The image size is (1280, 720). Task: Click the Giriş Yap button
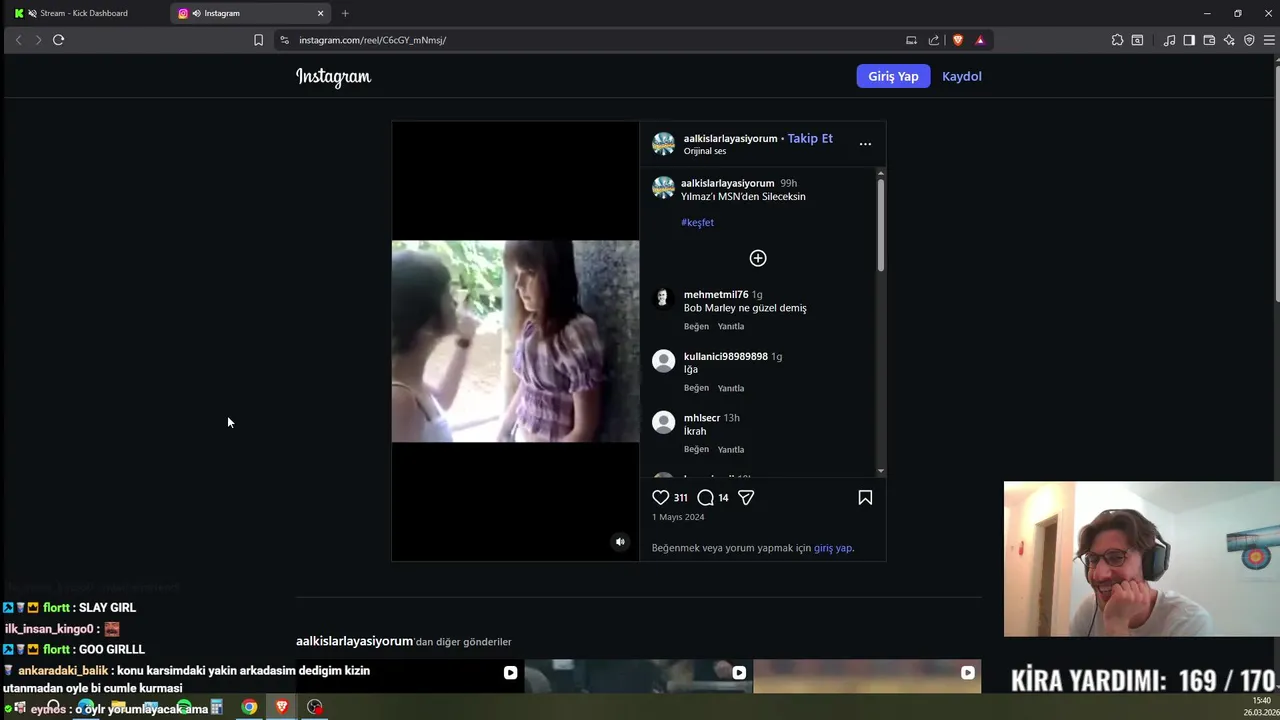pos(893,76)
